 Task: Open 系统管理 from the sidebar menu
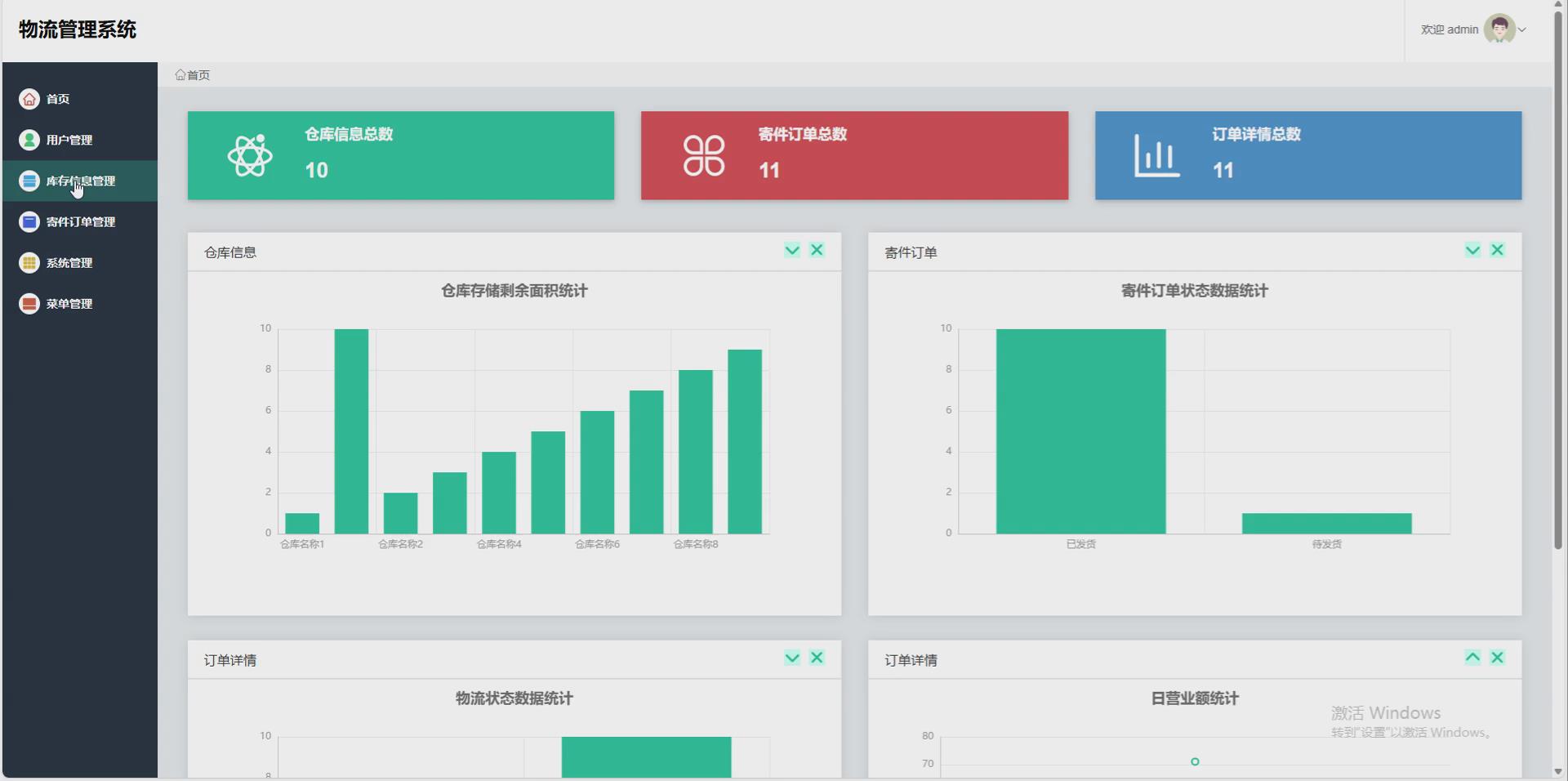tap(71, 262)
